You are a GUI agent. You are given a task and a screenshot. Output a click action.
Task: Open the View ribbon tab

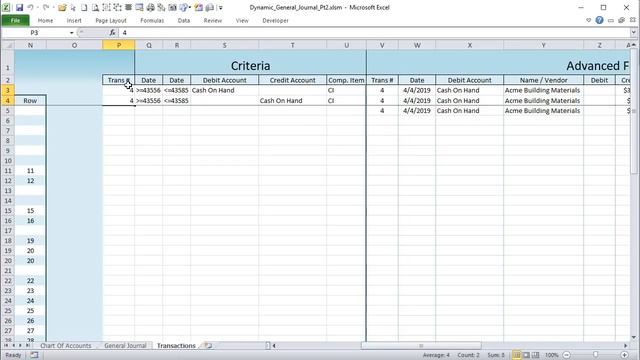[x=242, y=20]
